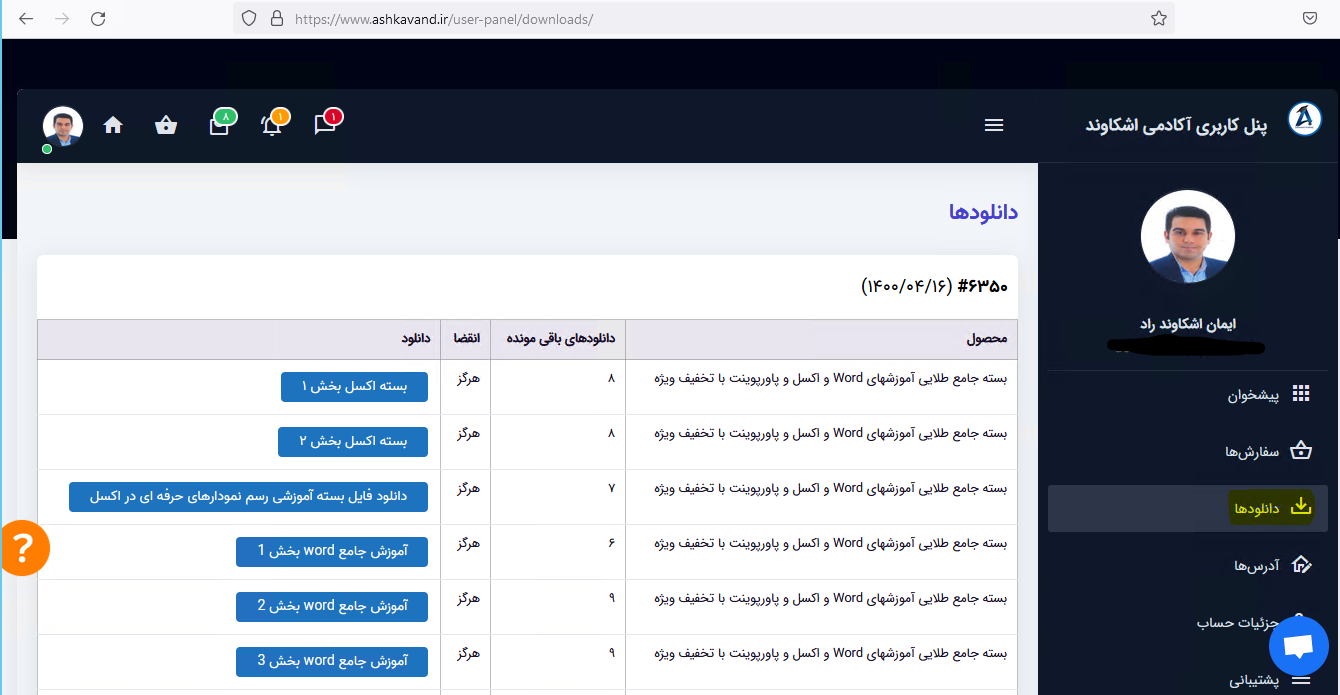Download رسم نمودارهای حرفه ای در اکسل file
This screenshot has height=695, width=1340.
pyautogui.click(x=248, y=496)
